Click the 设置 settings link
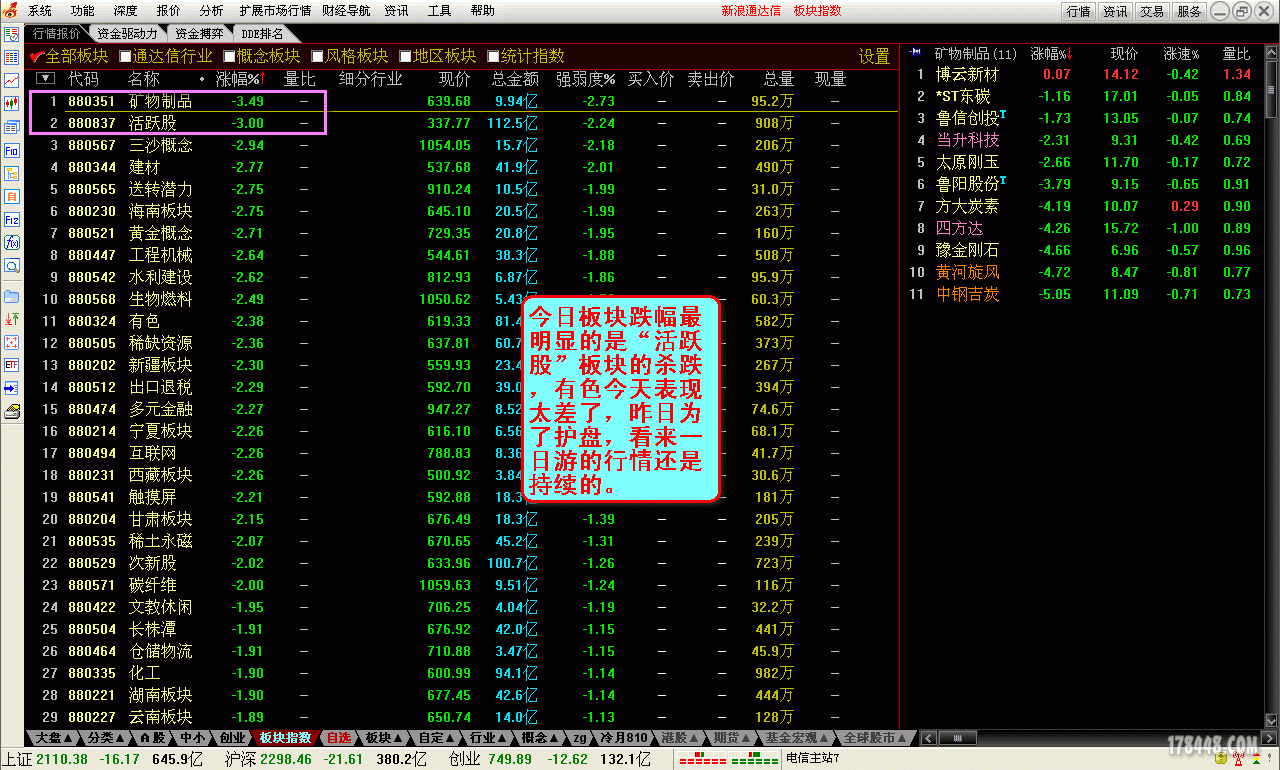 874,56
